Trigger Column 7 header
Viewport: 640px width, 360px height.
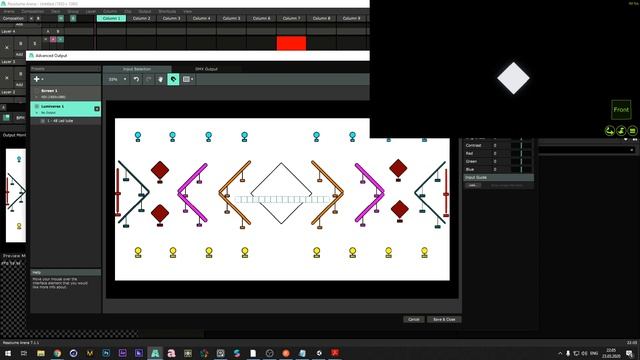click(291, 18)
